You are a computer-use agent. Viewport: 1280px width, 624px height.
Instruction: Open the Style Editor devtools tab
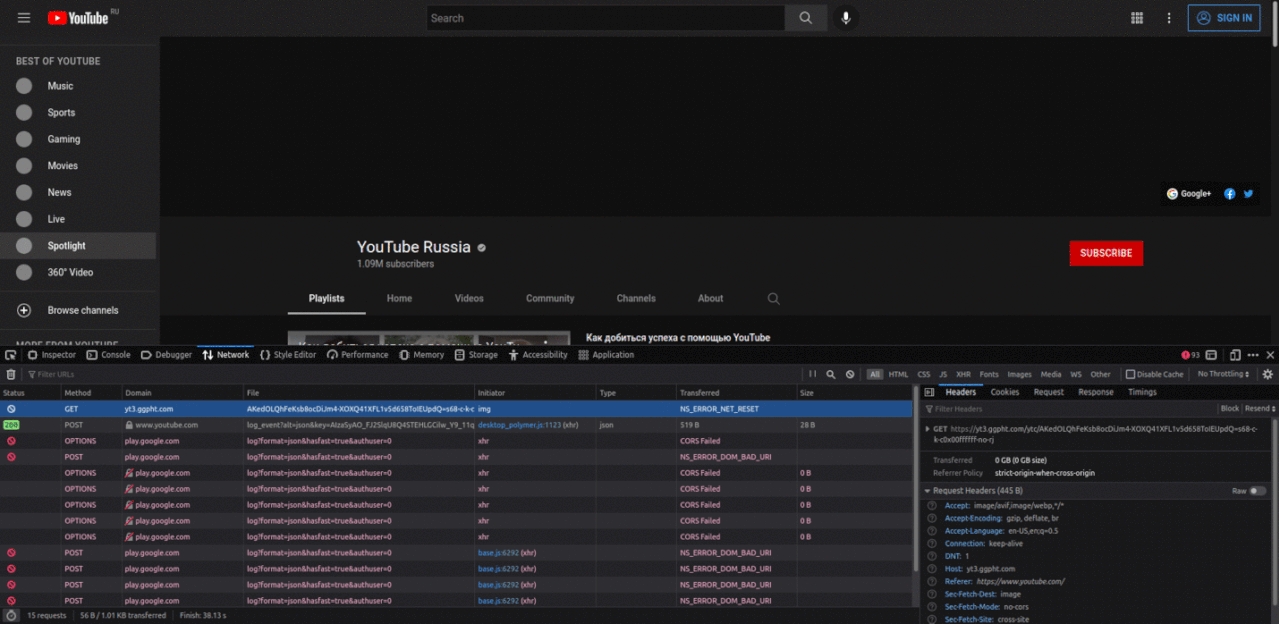click(288, 355)
